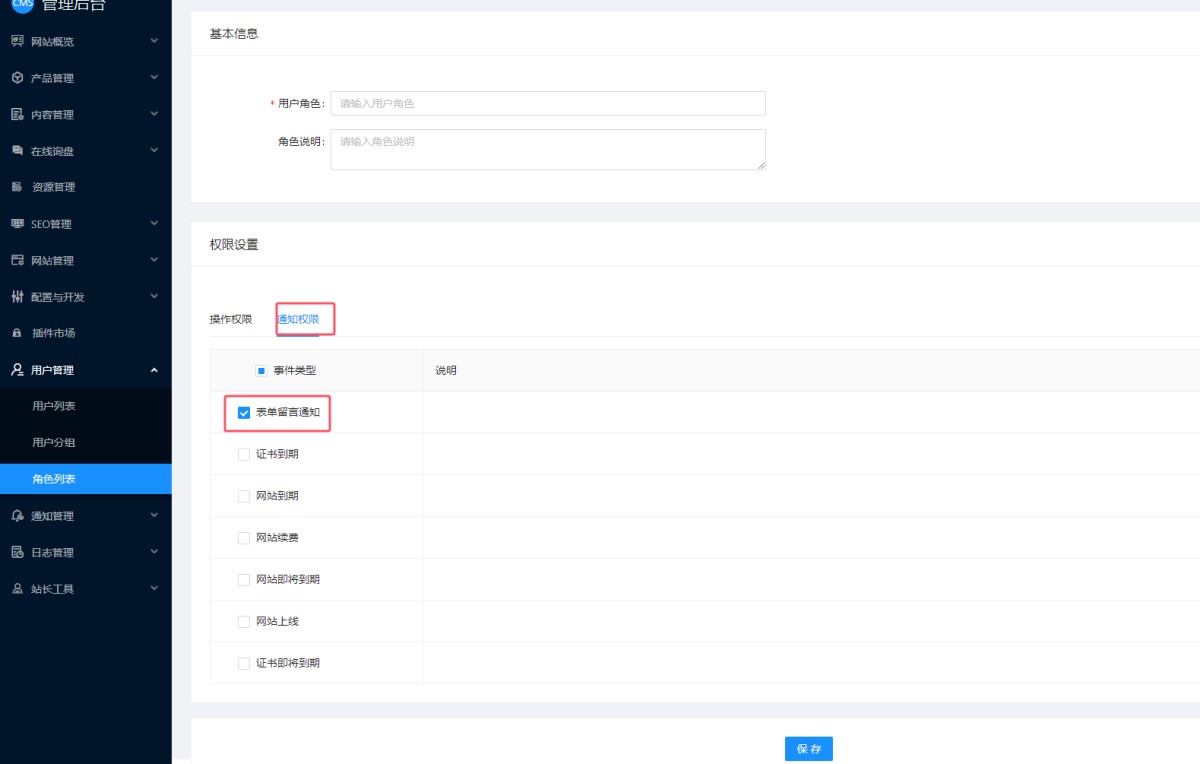Click the 插件市场 lock icon
Screen dimensions: 1200x764
pos(17,333)
